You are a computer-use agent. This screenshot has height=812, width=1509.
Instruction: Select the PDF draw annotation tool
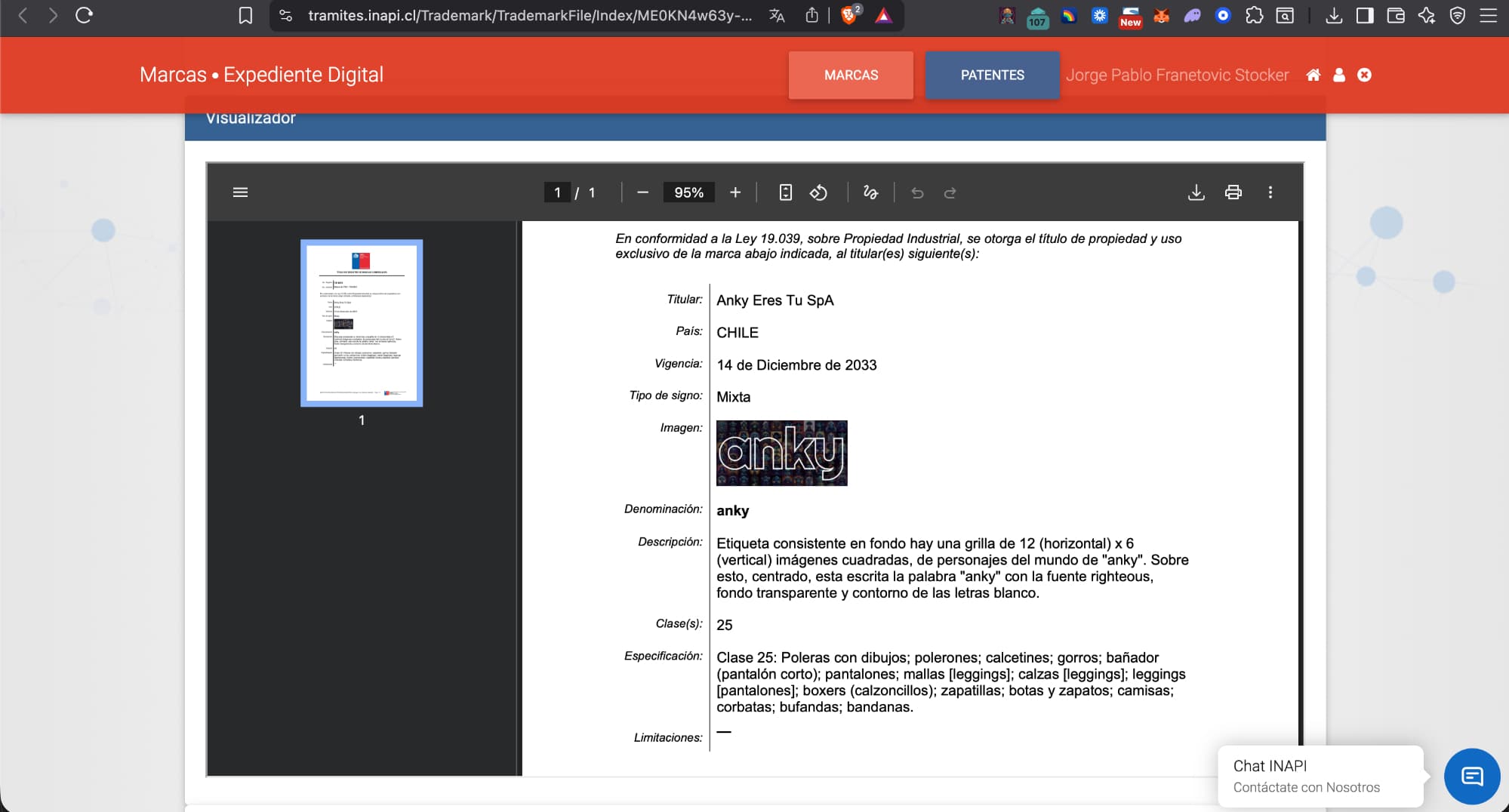(870, 192)
